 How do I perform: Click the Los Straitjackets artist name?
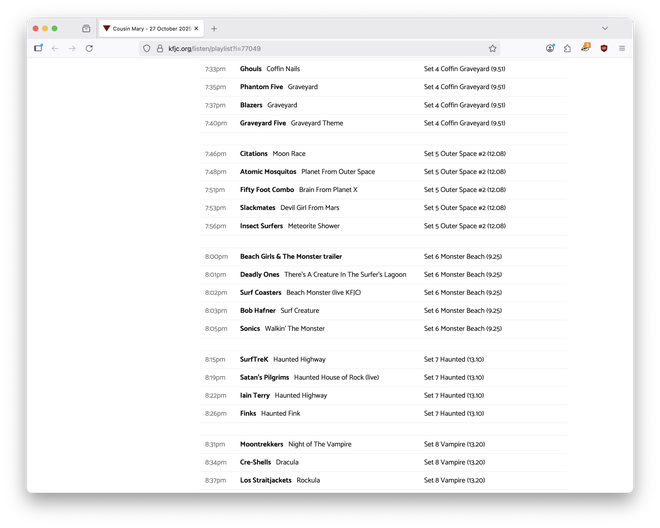point(266,480)
